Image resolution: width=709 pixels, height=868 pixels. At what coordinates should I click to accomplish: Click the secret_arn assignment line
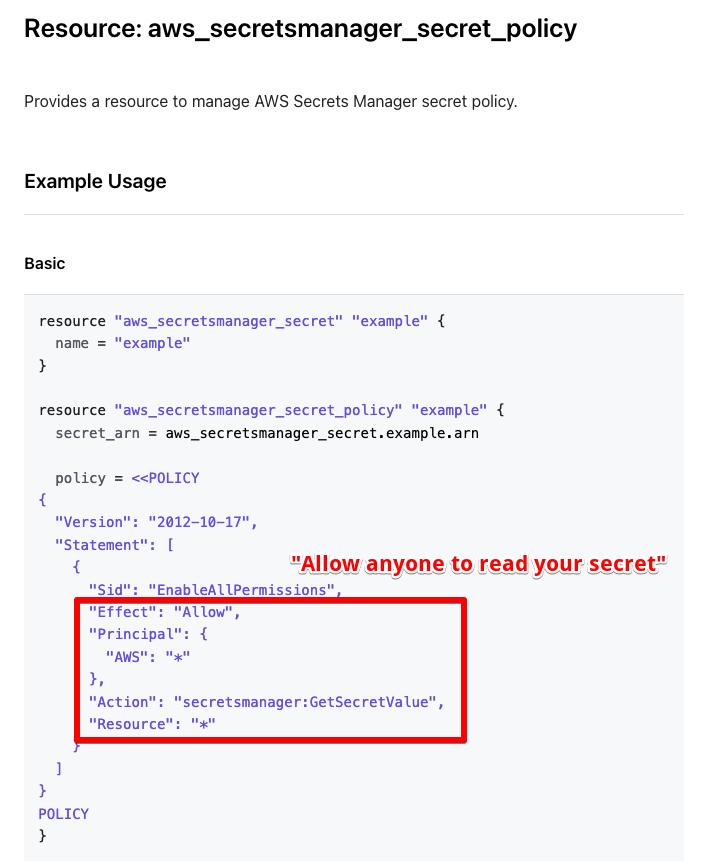coord(267,433)
